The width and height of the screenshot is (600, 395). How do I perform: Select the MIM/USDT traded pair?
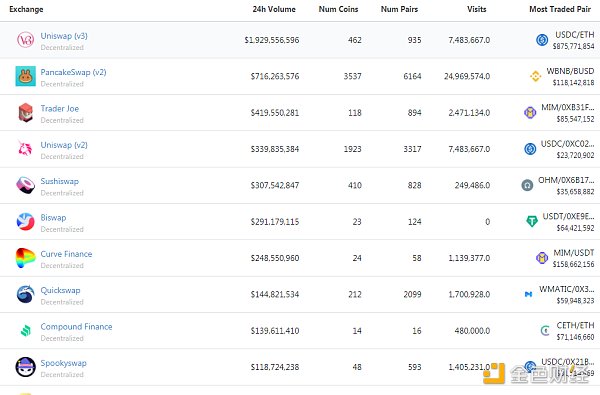coord(574,253)
